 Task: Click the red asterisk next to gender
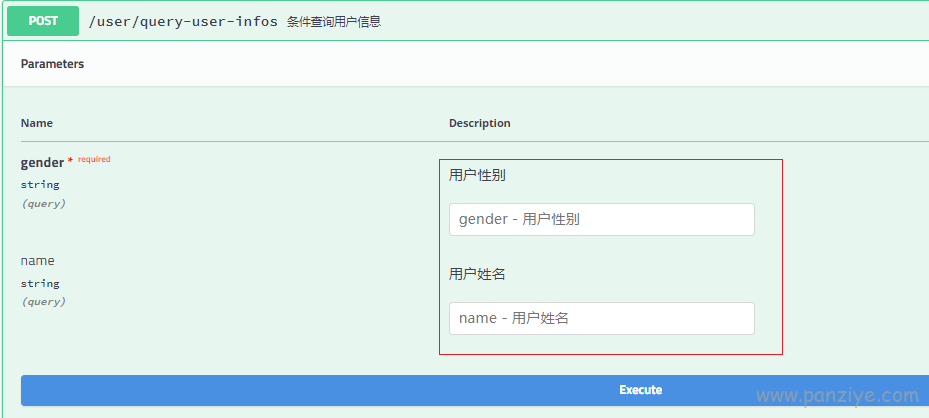pos(71,160)
